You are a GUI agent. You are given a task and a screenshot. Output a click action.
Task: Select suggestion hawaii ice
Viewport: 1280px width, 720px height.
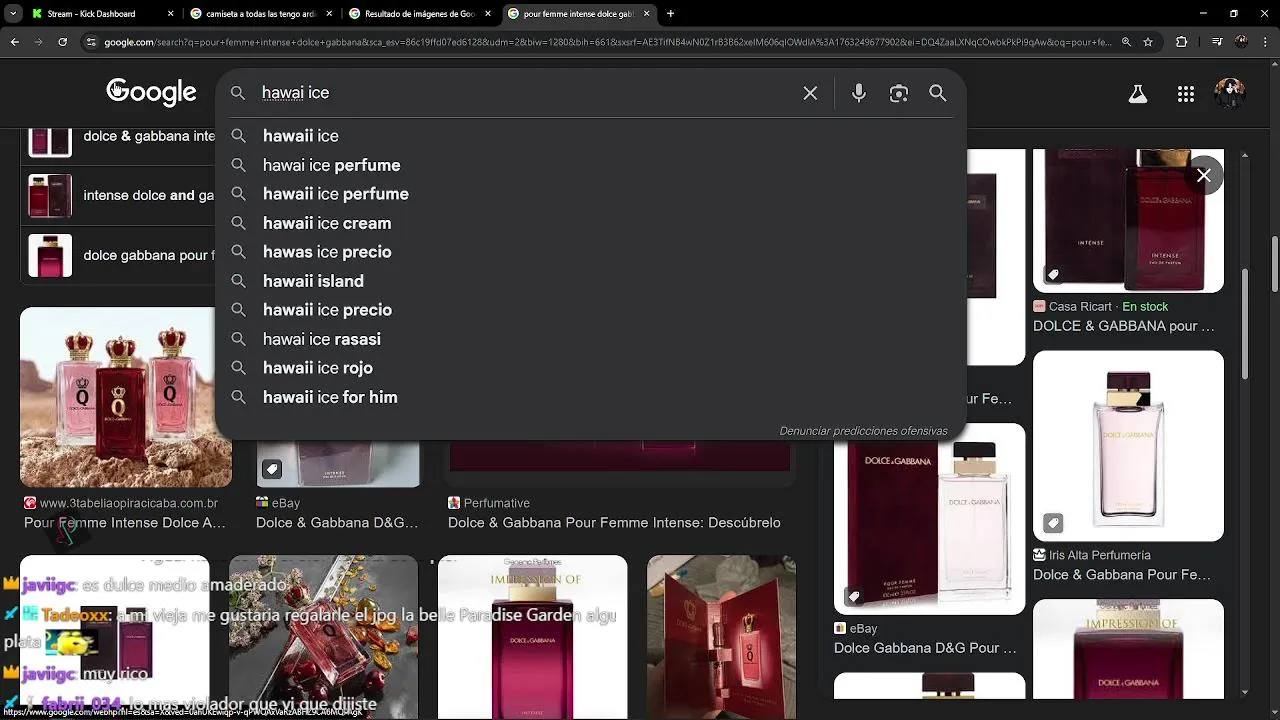(x=590, y=136)
